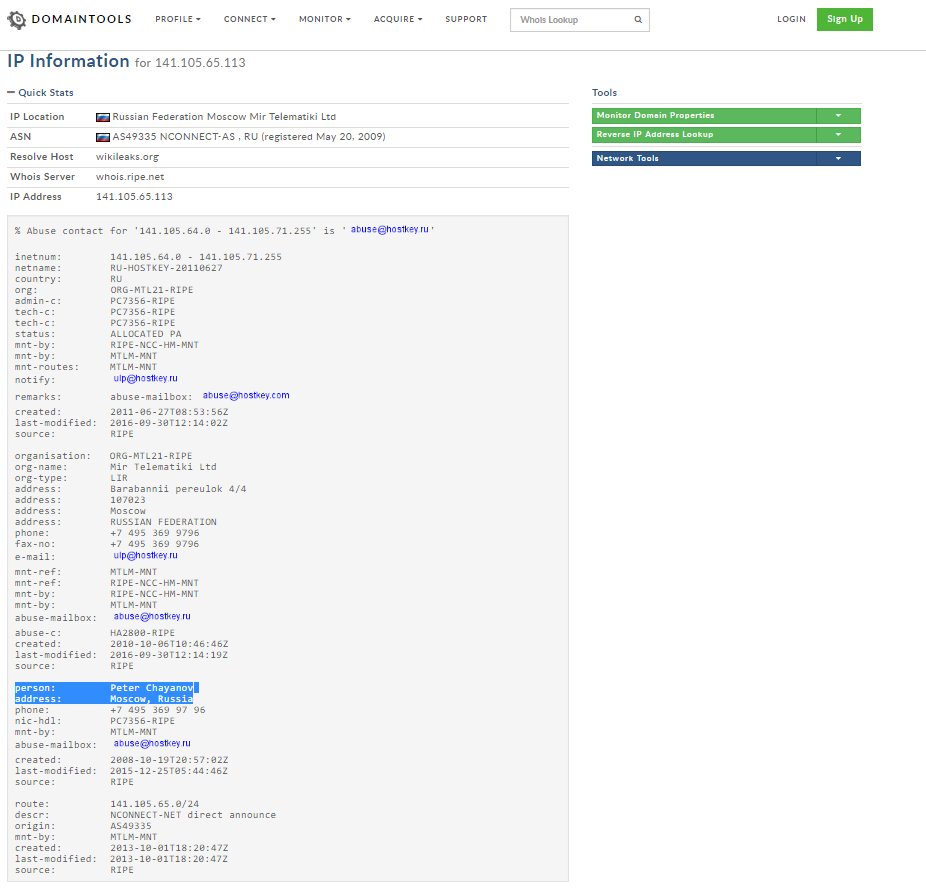
Task: Open the Connect menu
Action: tap(249, 19)
